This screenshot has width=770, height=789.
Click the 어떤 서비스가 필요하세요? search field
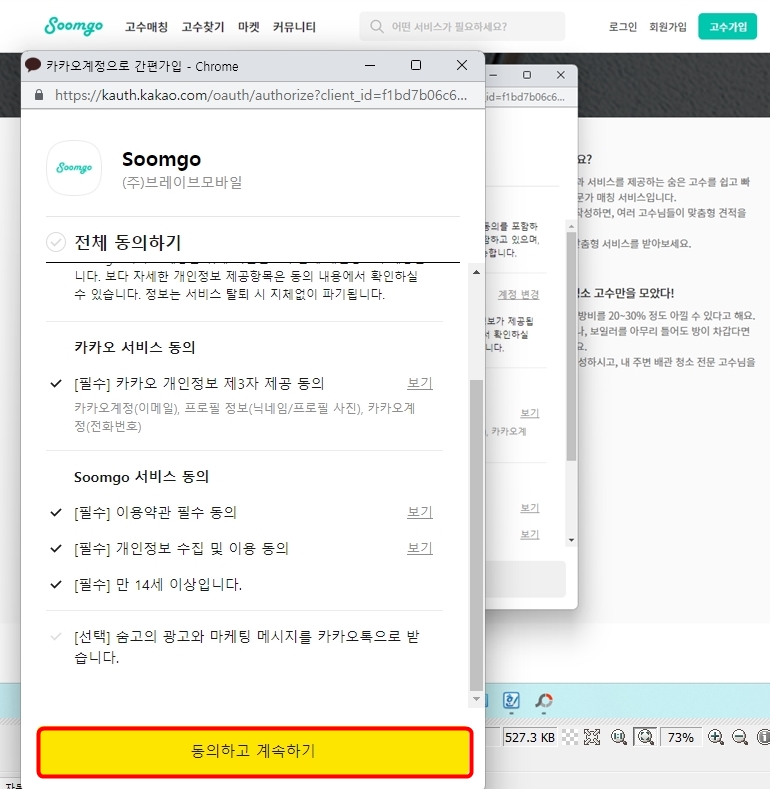coord(462,27)
